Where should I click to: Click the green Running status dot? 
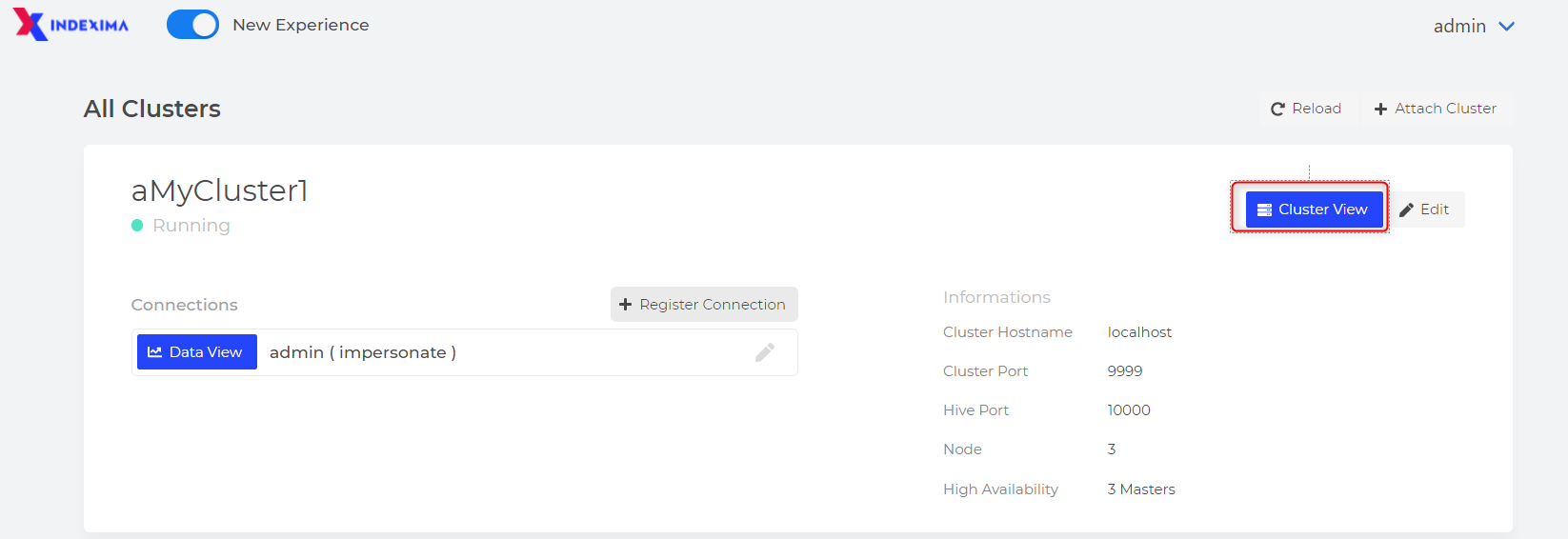[137, 226]
